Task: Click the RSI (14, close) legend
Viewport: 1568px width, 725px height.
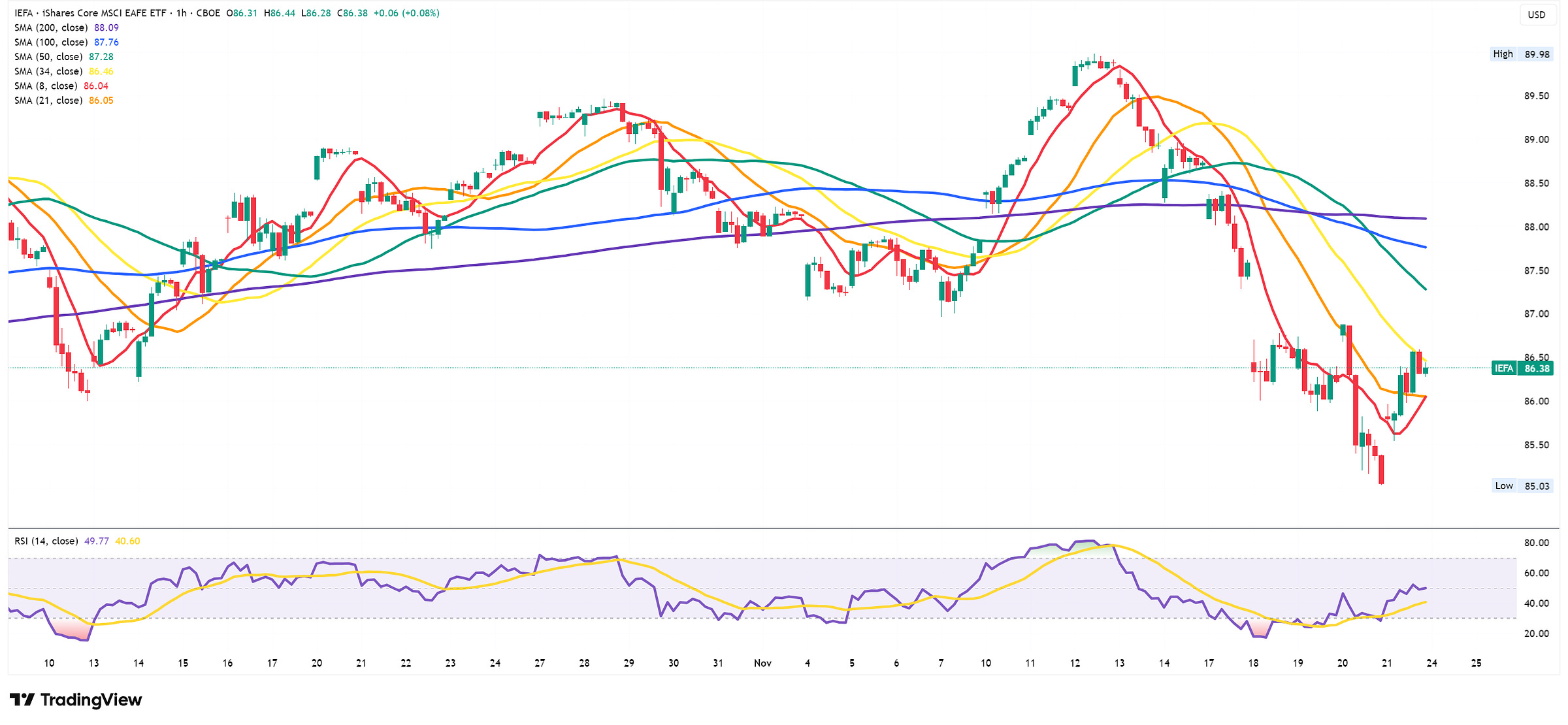Action: pos(46,541)
